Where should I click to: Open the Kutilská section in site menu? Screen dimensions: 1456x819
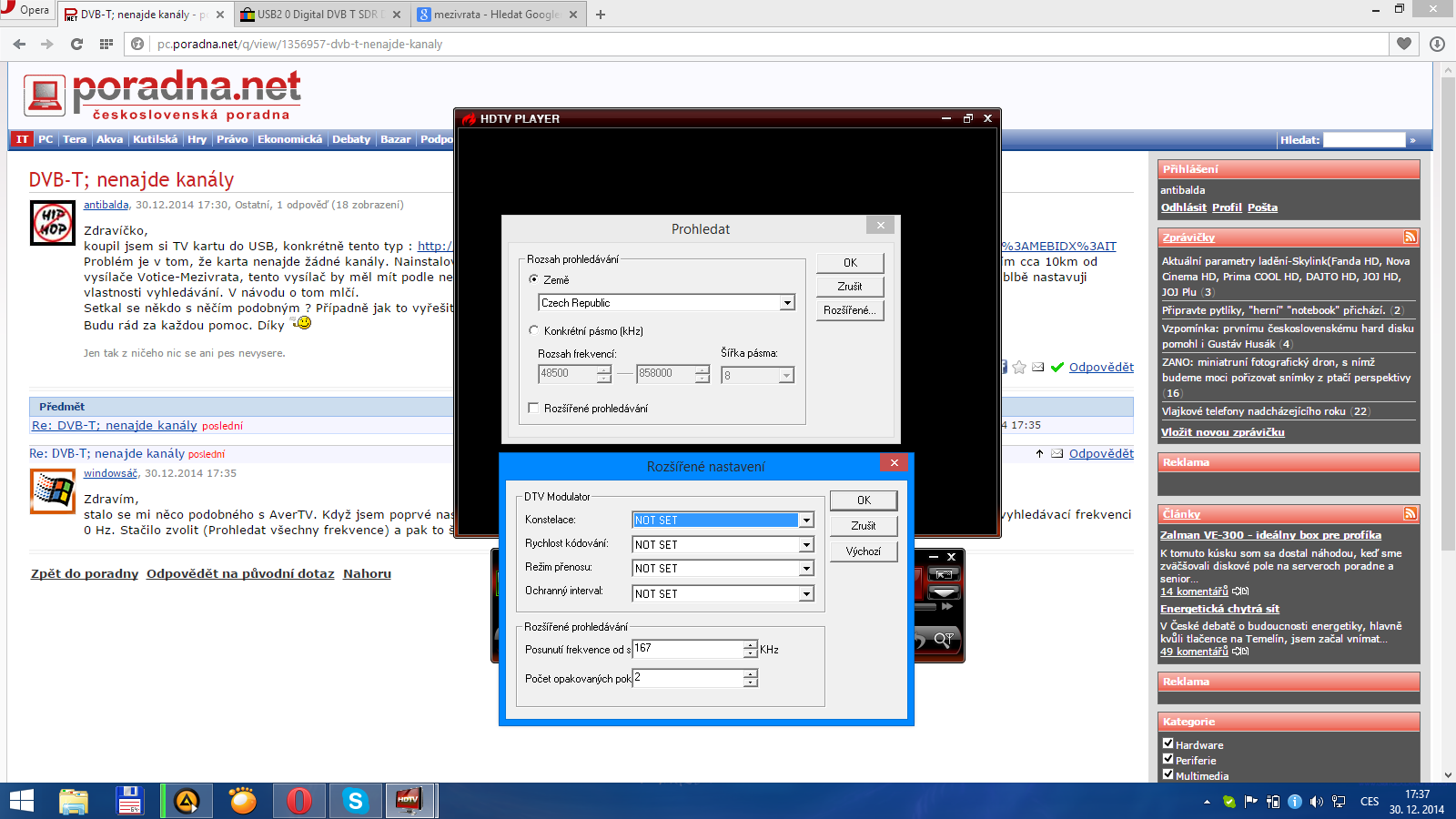click(155, 139)
